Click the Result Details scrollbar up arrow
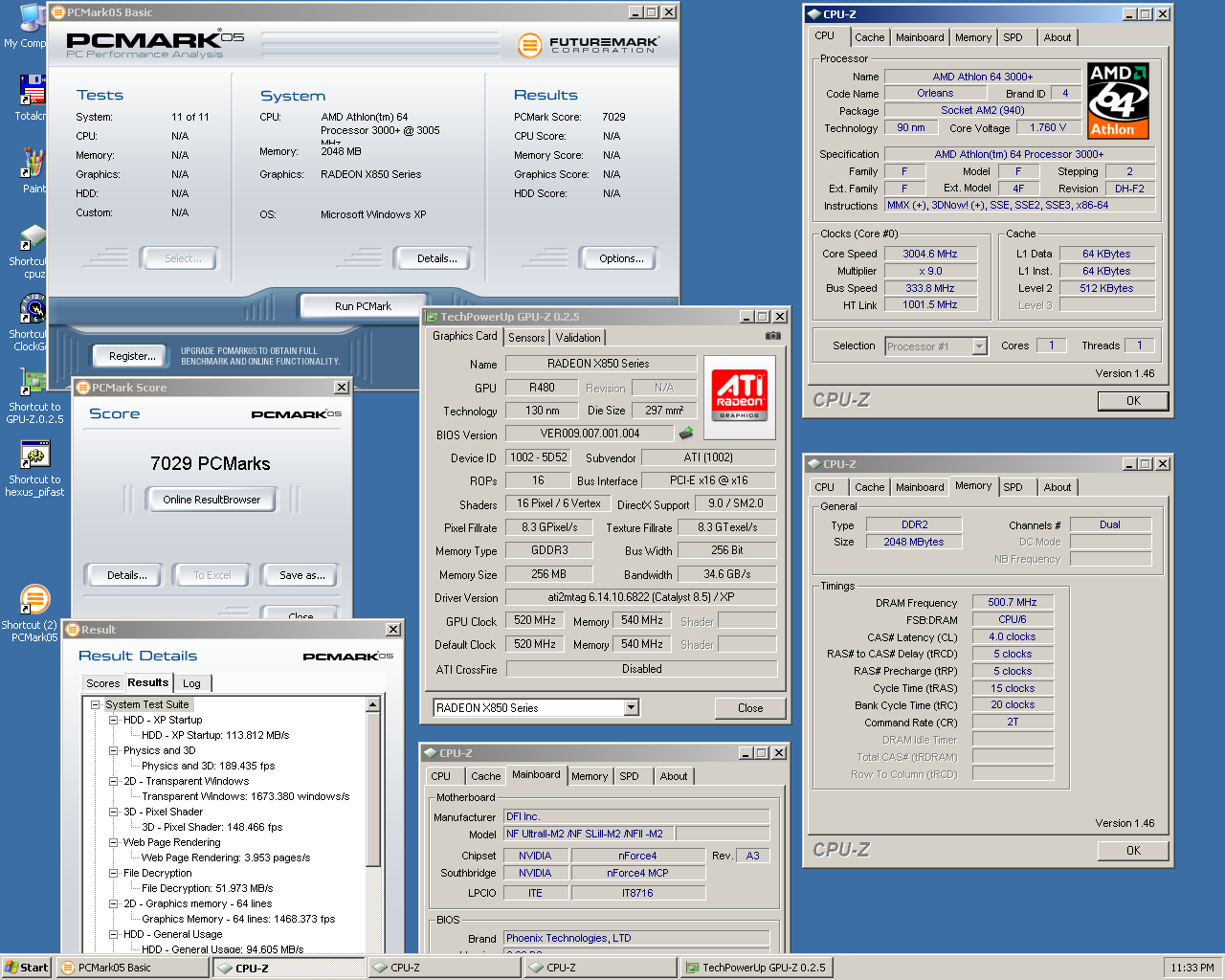The height and width of the screenshot is (980, 1225). tap(373, 705)
